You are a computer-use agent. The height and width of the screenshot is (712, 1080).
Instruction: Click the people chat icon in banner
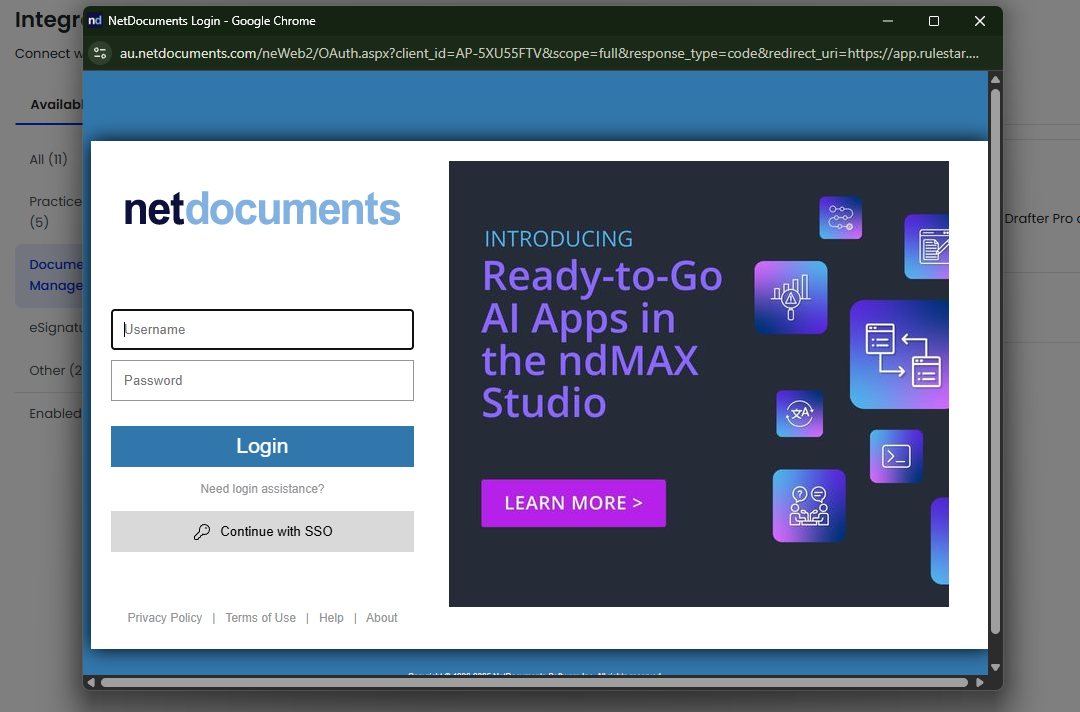[809, 506]
